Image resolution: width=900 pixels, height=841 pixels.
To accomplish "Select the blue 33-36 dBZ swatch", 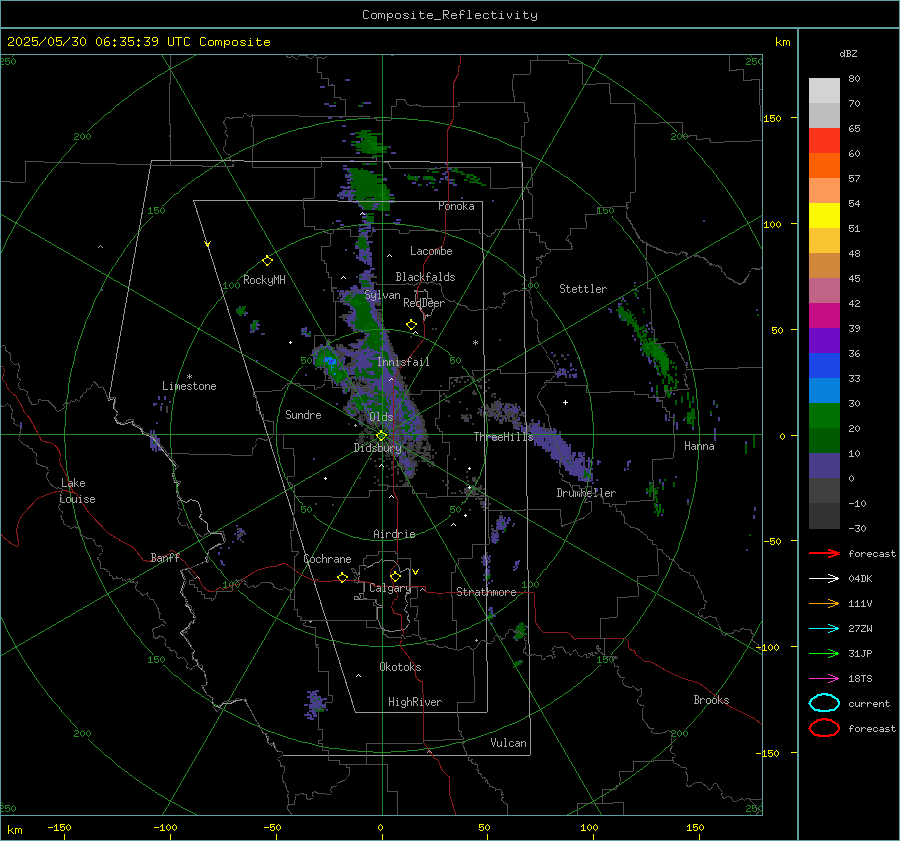I will coord(824,366).
